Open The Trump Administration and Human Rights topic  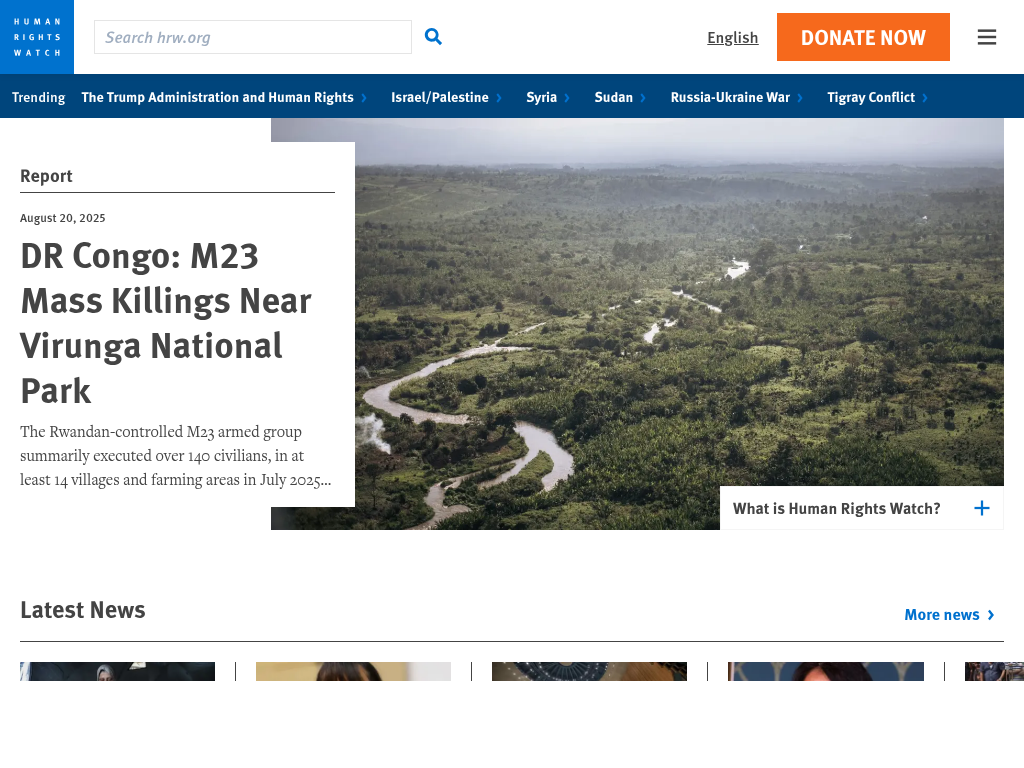pos(217,97)
